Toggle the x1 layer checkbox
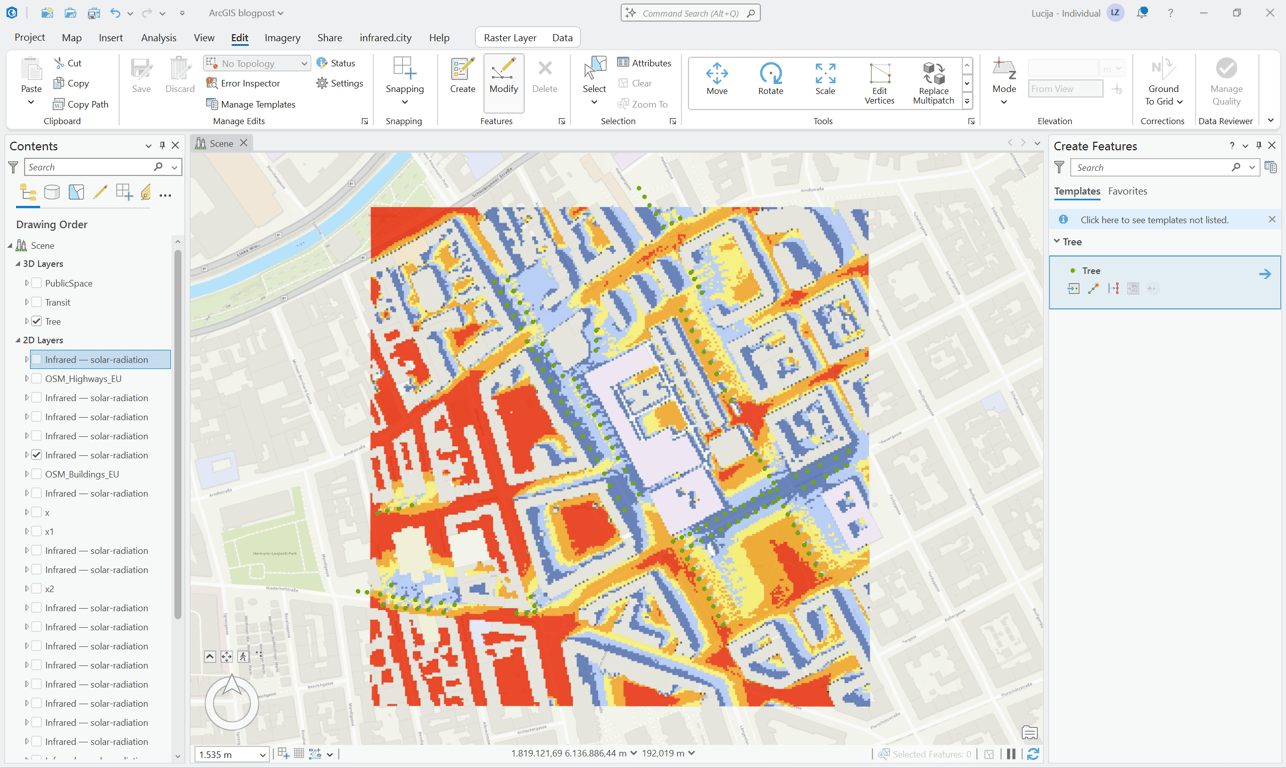The image size is (1286, 768). point(37,531)
